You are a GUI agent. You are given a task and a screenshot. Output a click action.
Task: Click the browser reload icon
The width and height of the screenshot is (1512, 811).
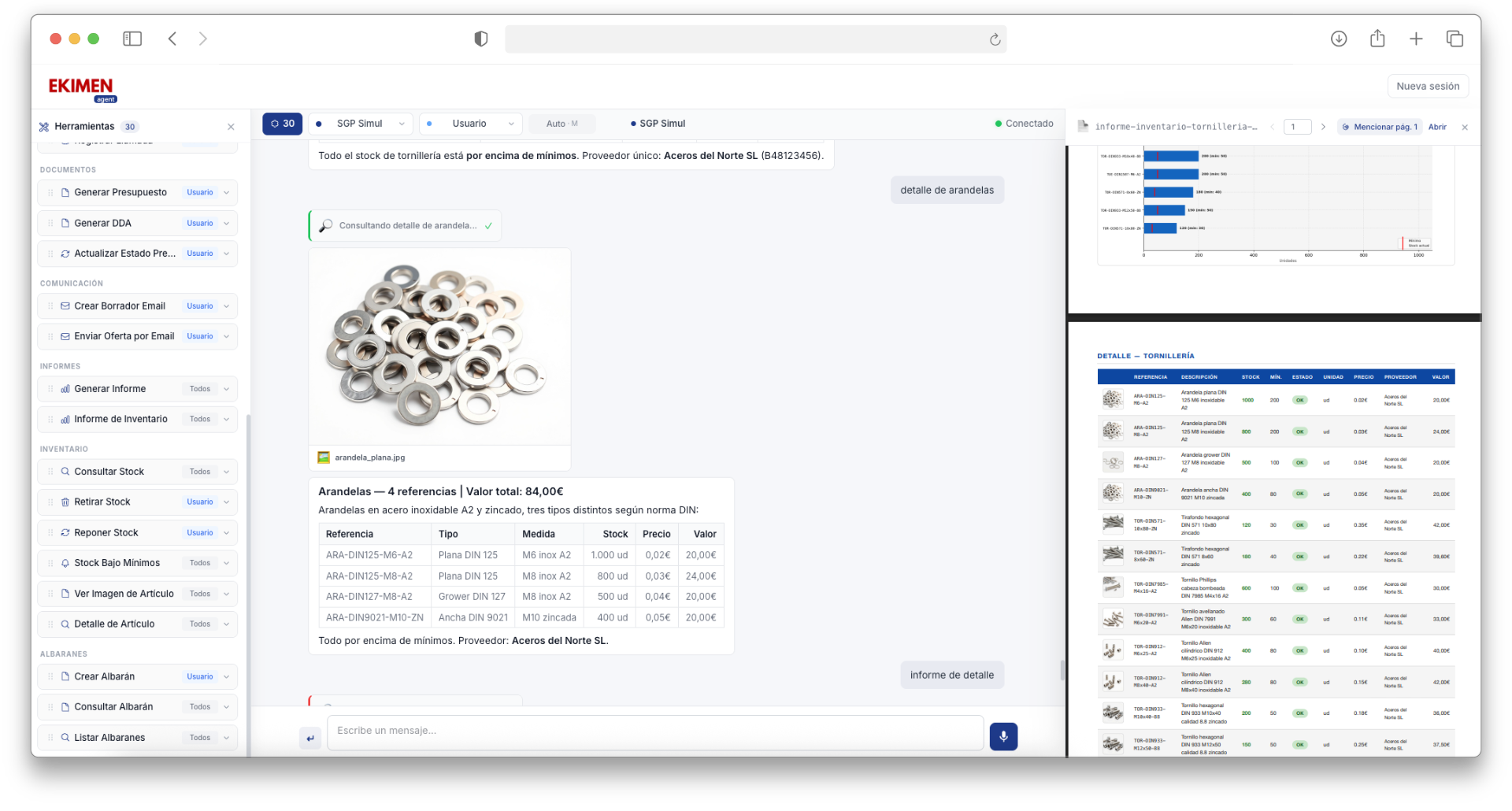995,39
